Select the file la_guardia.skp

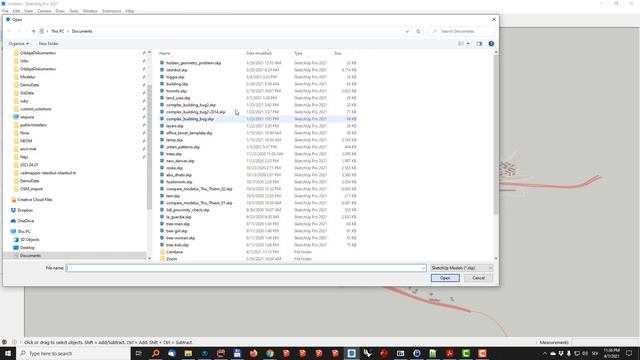[x=178, y=217]
